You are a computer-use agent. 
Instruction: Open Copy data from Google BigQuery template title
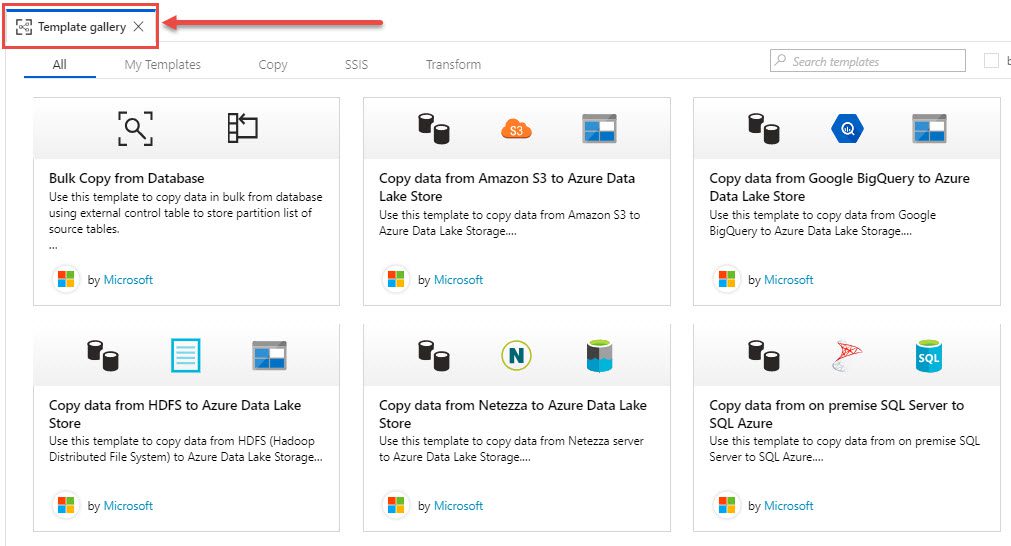click(x=839, y=187)
